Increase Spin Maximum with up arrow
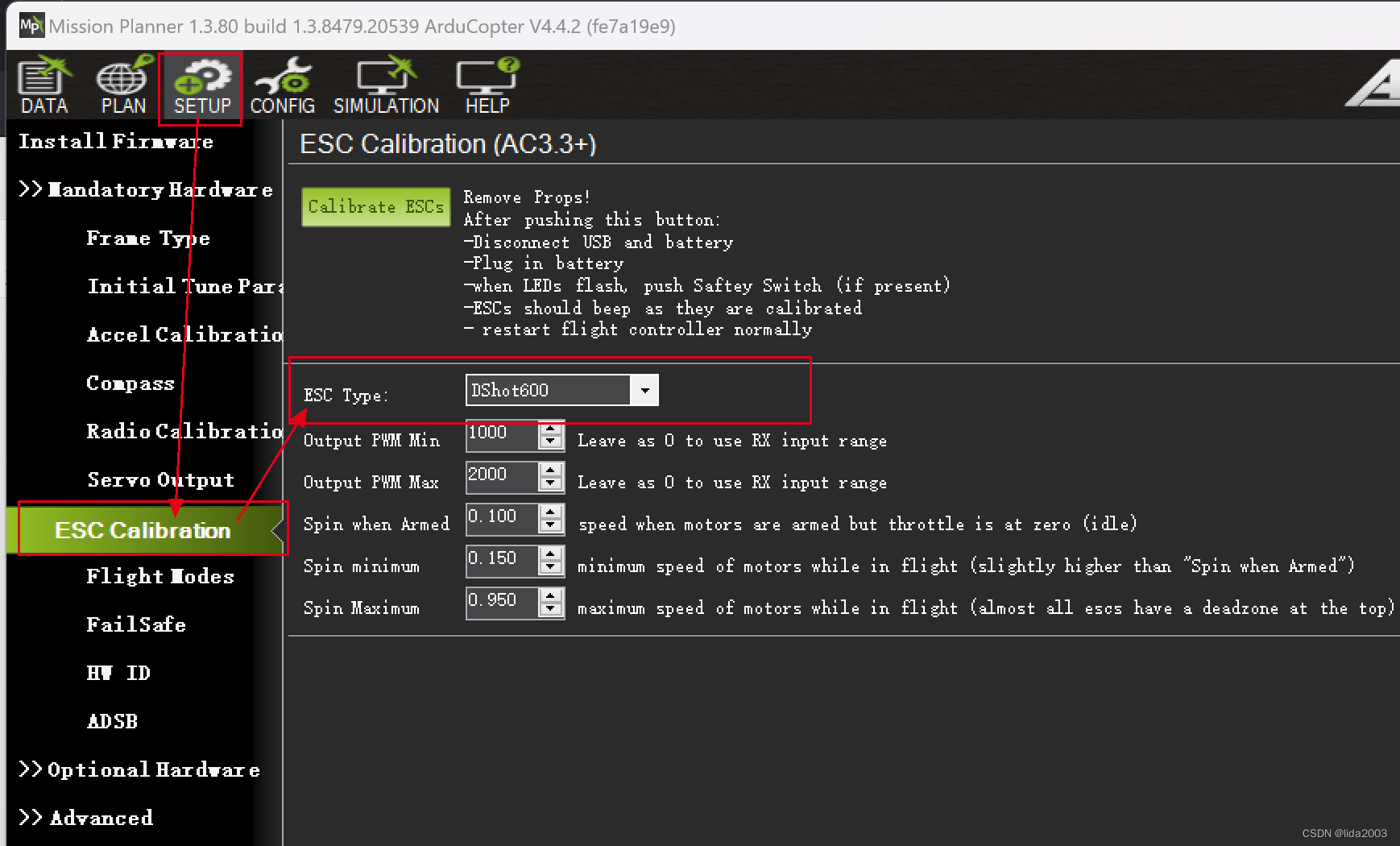1400x846 pixels. [551, 595]
